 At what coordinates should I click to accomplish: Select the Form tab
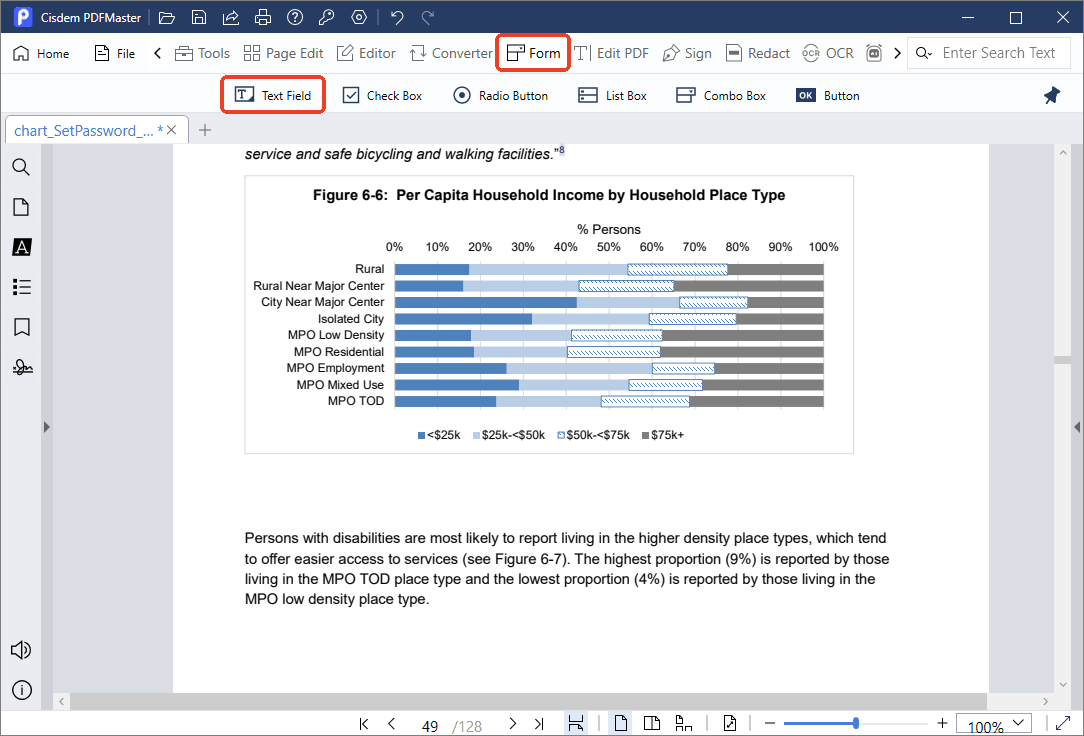[x=533, y=53]
